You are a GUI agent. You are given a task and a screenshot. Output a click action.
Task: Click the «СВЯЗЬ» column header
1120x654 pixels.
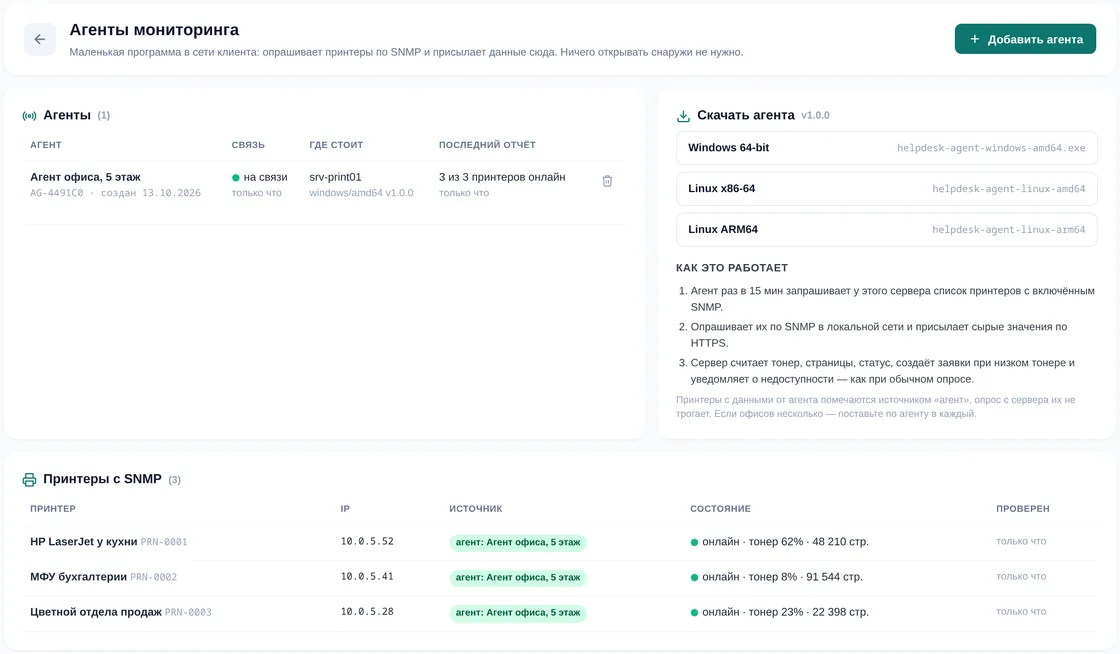248,145
